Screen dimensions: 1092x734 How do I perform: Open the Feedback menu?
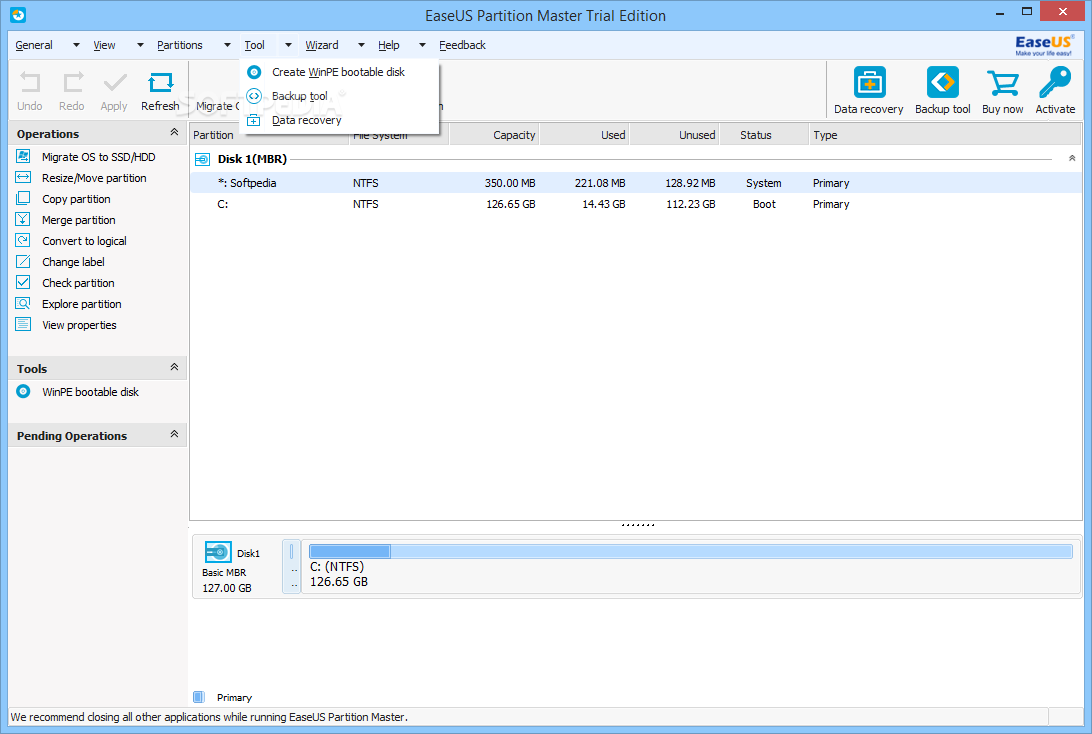tap(462, 45)
